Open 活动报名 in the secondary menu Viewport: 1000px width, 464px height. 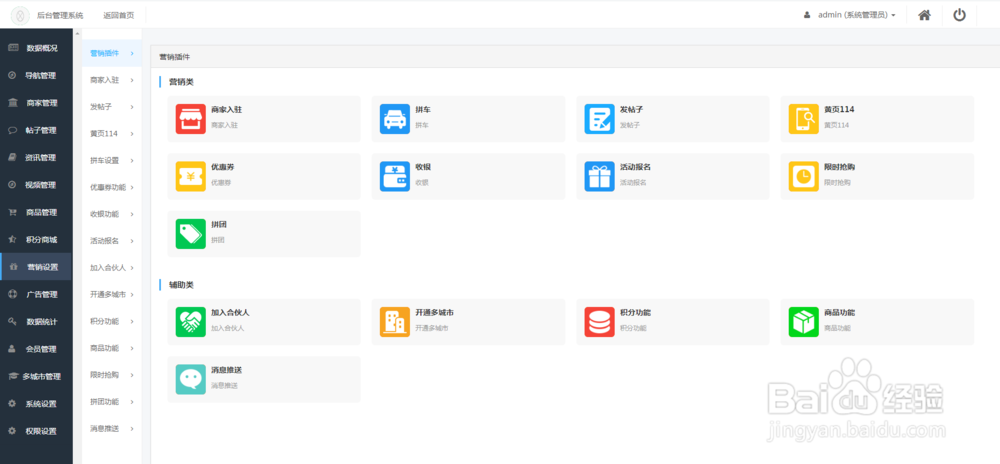coord(112,241)
